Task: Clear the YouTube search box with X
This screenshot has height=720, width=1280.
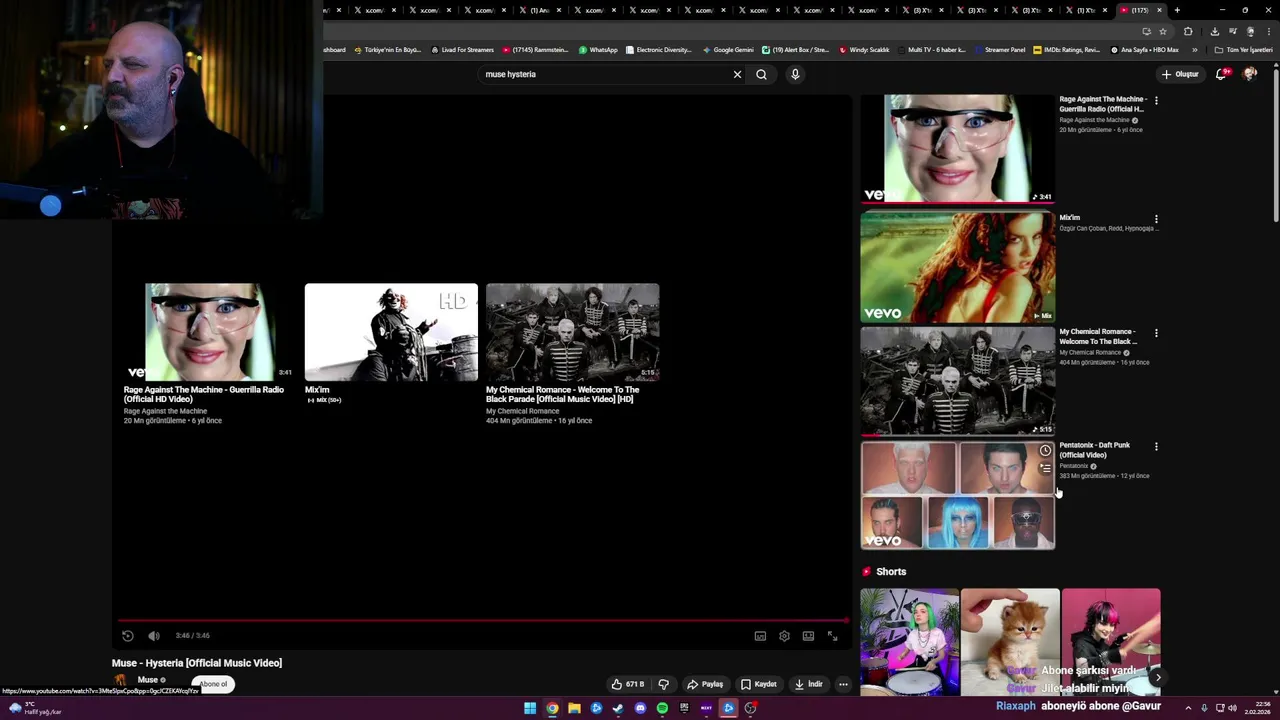Action: (737, 74)
